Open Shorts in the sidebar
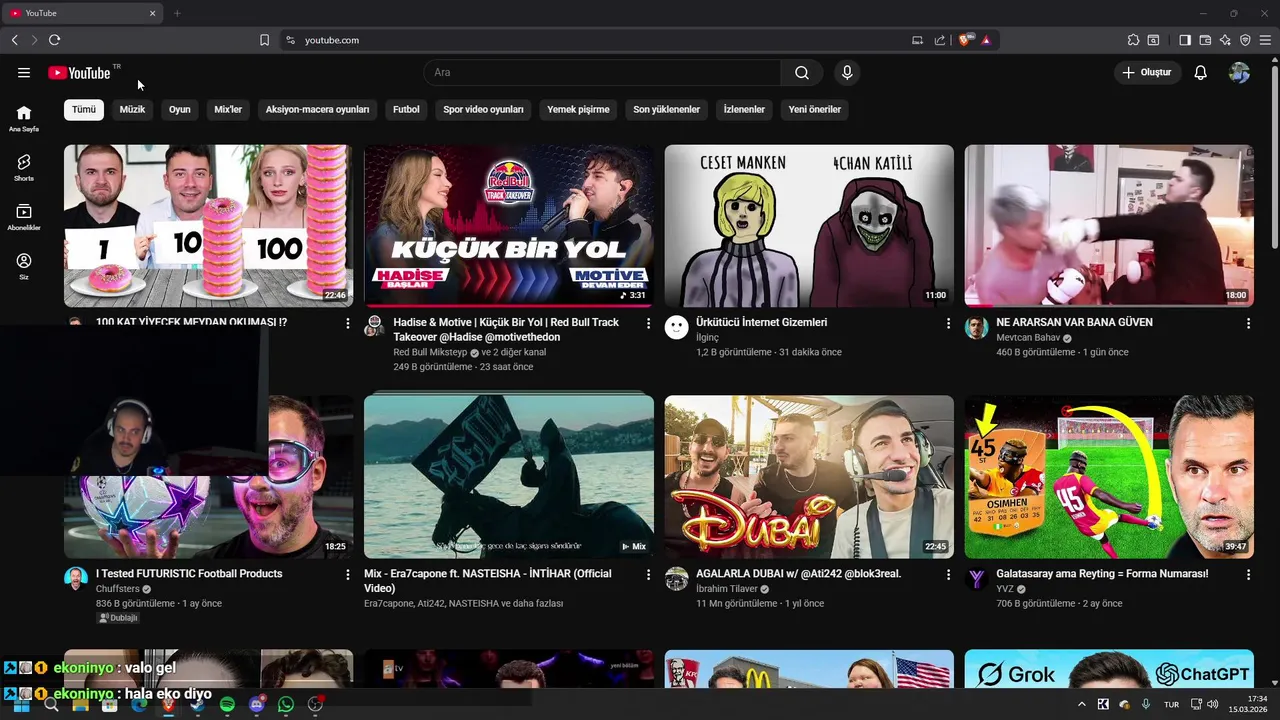This screenshot has width=1280, height=720. [24, 168]
